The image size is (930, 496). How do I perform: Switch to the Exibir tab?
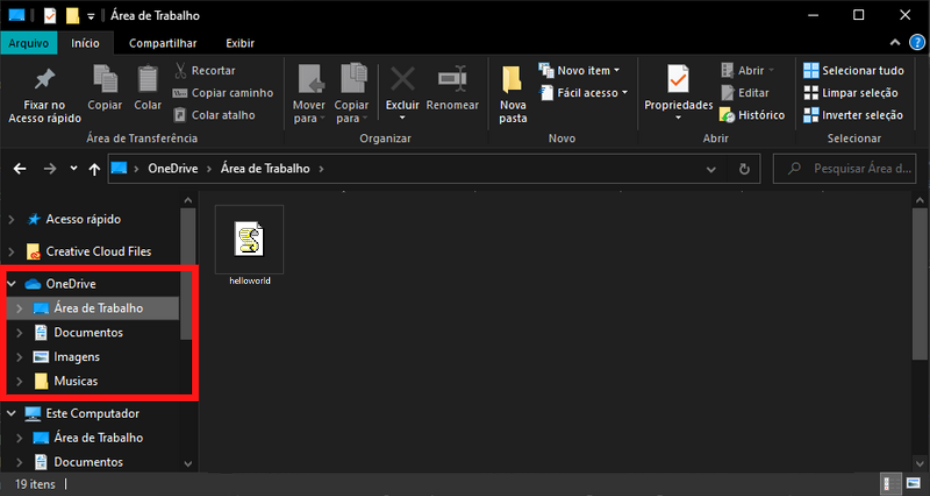tap(240, 43)
